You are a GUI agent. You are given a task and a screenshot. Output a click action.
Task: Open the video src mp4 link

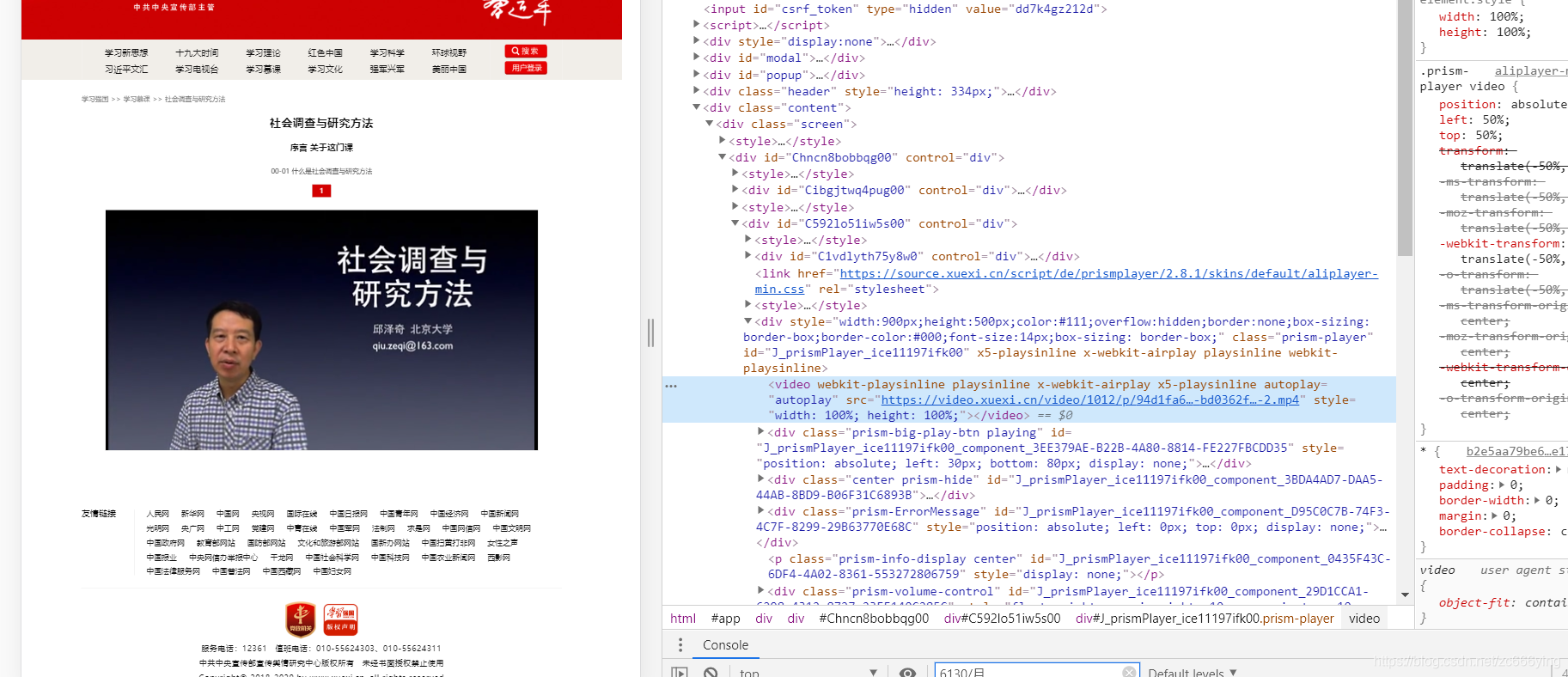pyautogui.click(x=1090, y=399)
